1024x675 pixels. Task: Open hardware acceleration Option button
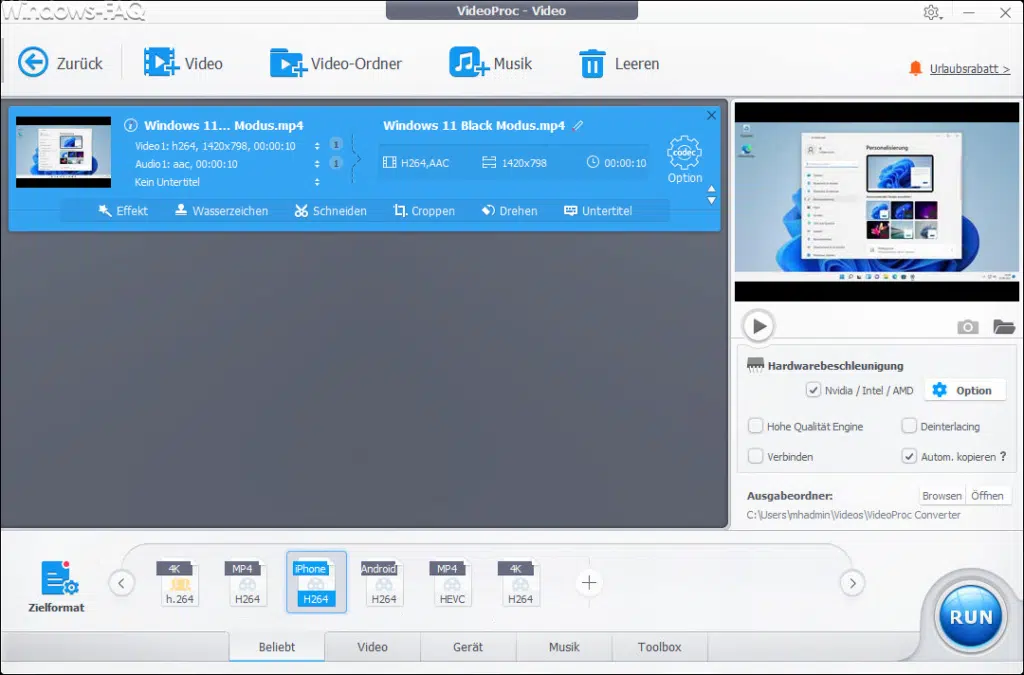click(x=965, y=390)
